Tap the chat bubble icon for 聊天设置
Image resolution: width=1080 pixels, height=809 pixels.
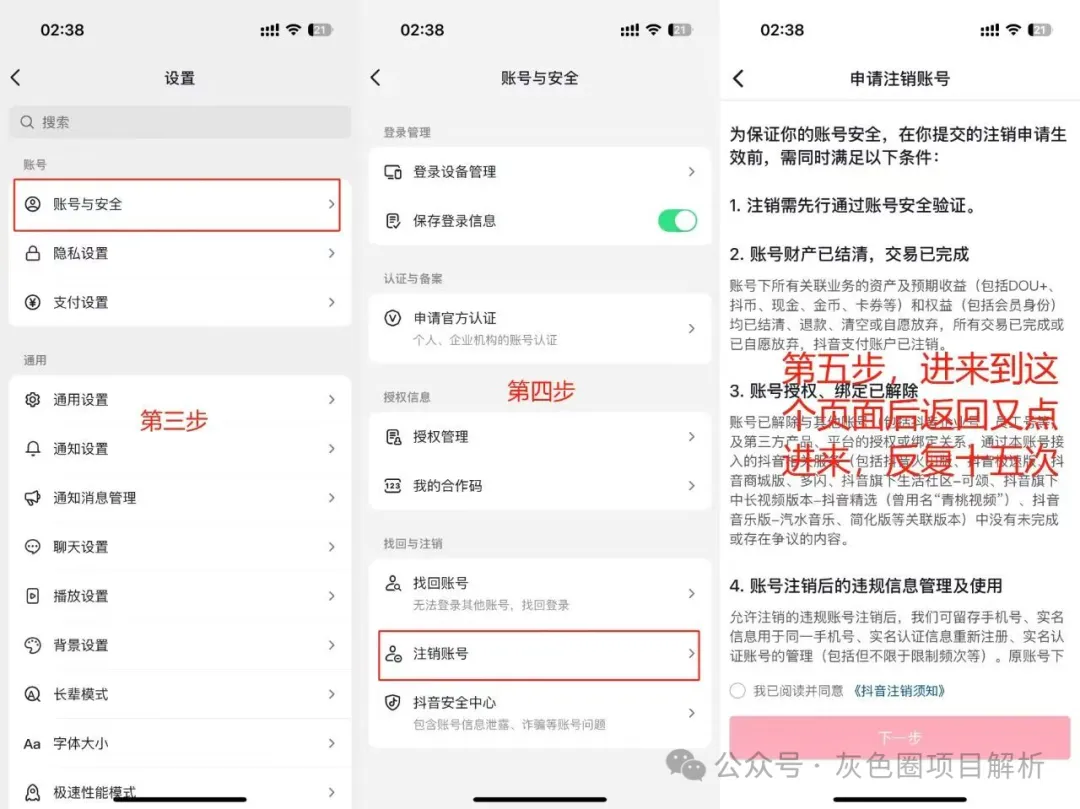pyautogui.click(x=33, y=547)
